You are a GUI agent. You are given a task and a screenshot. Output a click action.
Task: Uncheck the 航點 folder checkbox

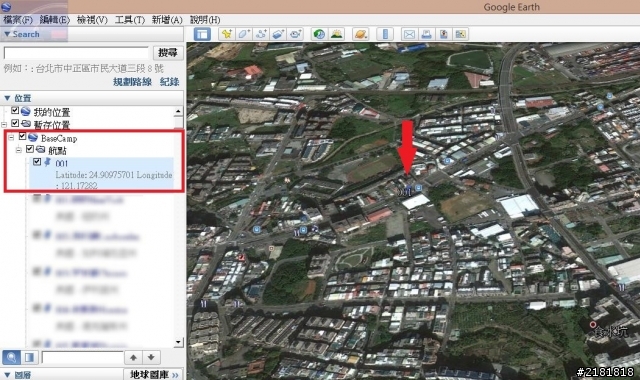(30, 149)
